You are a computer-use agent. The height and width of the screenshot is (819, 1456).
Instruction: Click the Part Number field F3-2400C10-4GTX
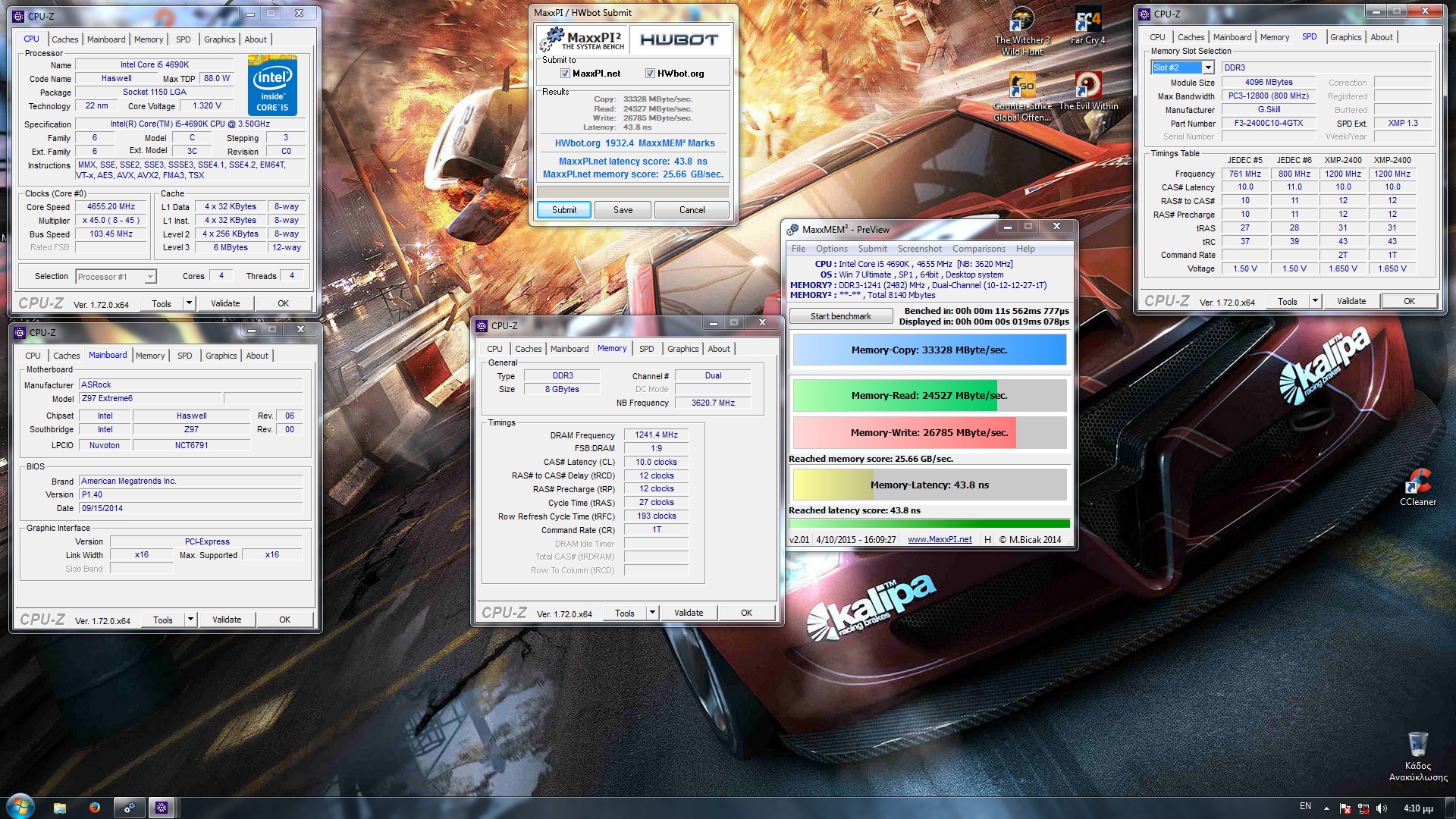pos(1268,124)
